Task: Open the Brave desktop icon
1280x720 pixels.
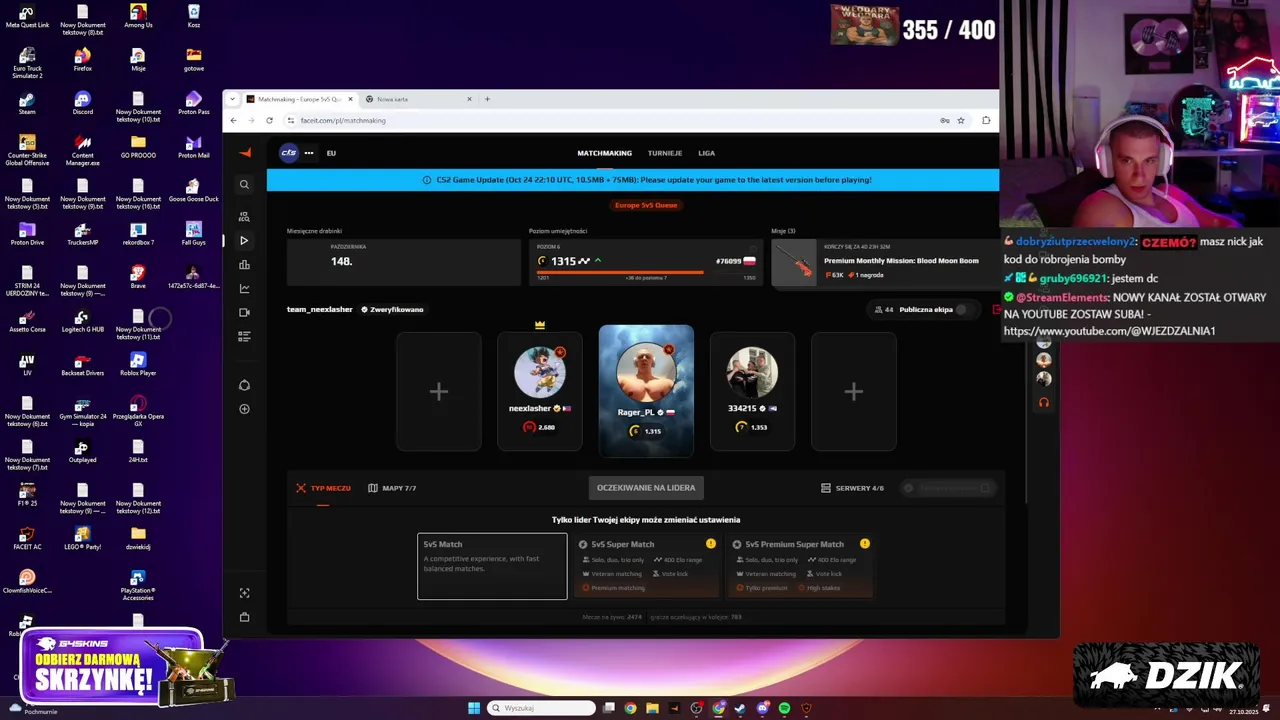Action: pyautogui.click(x=138, y=276)
